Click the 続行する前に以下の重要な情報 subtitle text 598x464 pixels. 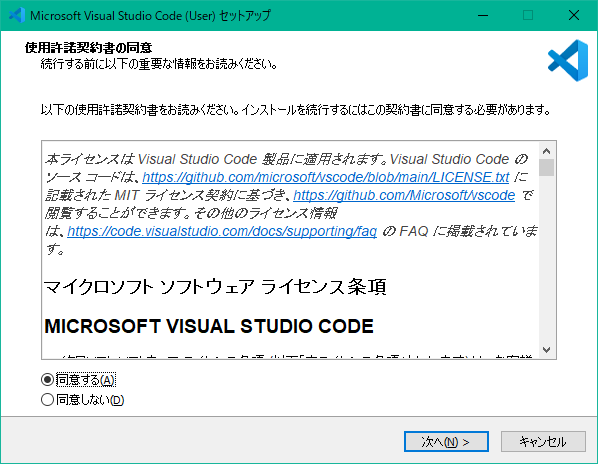[x=159, y=63]
